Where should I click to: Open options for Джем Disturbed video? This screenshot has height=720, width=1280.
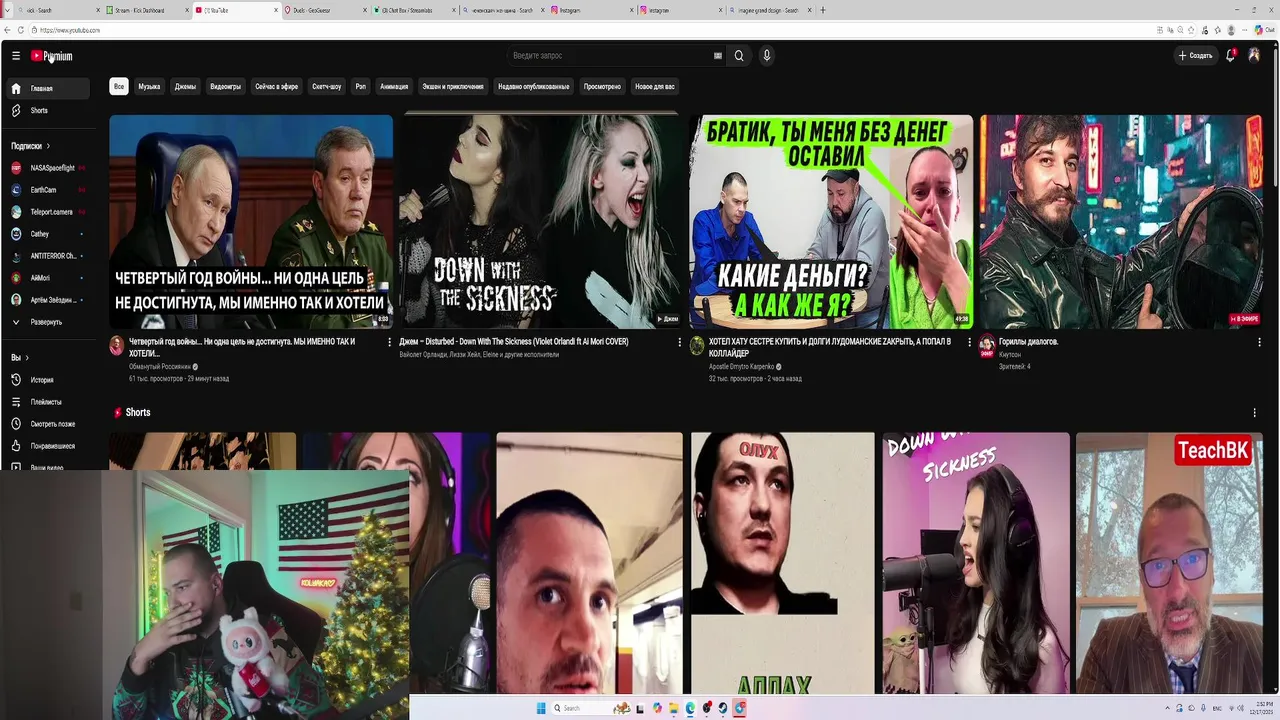pos(679,342)
